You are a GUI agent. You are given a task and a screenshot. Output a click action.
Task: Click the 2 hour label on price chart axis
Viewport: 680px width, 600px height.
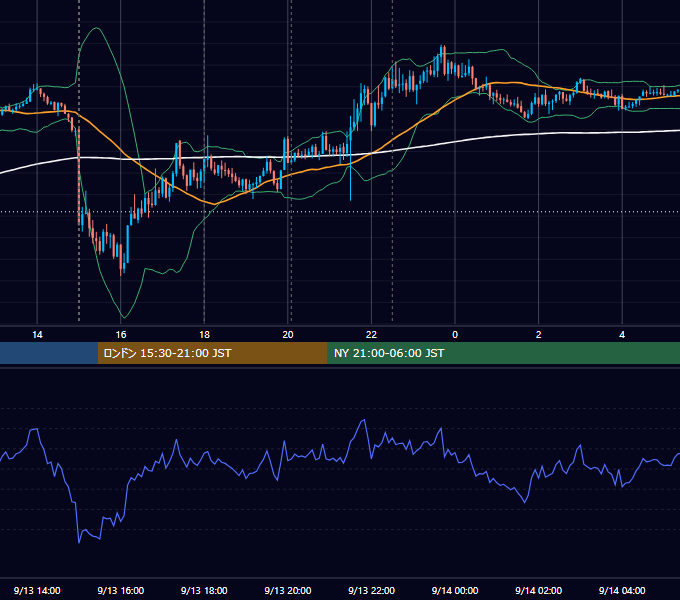(539, 335)
